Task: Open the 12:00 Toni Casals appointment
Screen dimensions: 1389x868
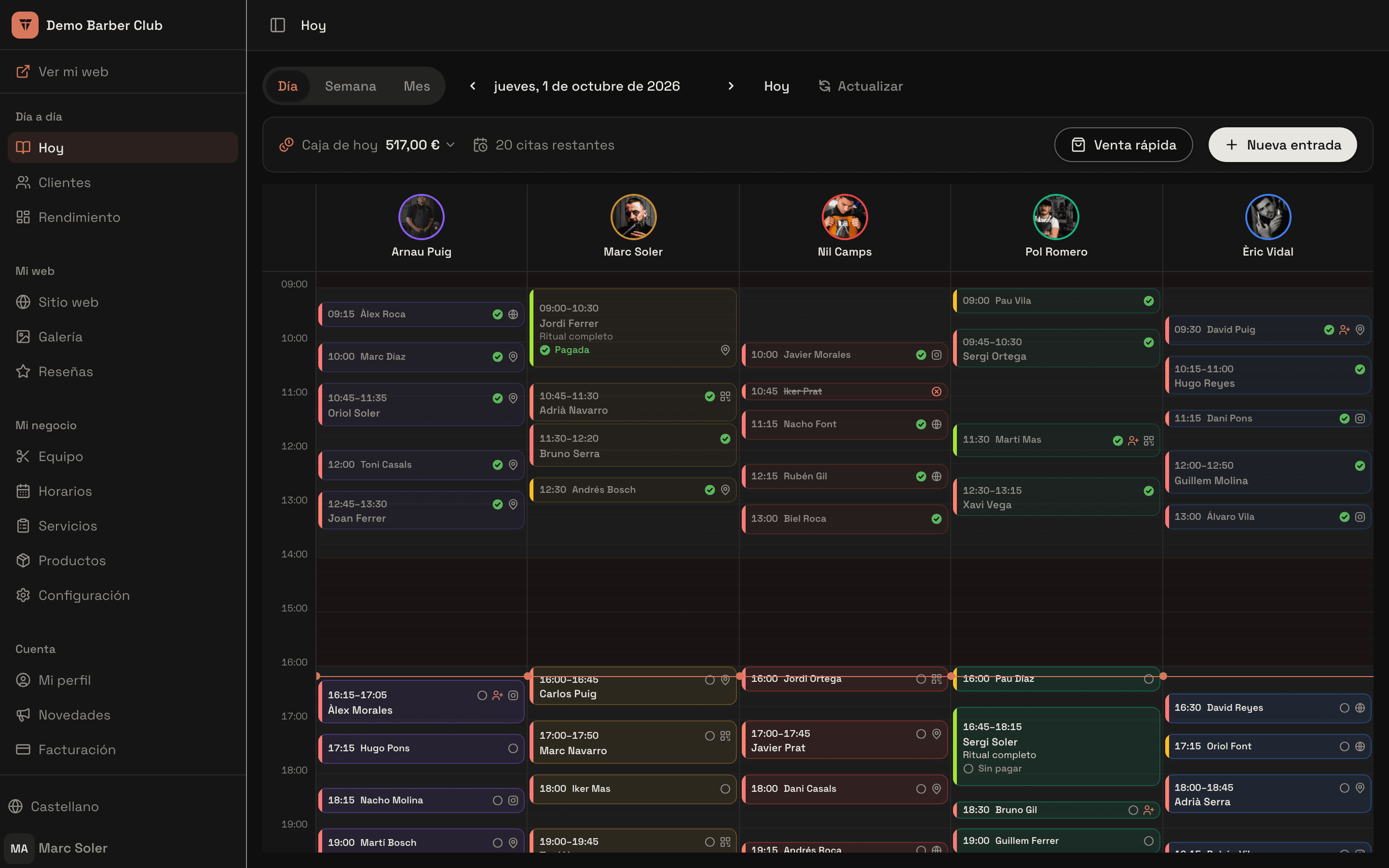Action: point(422,465)
